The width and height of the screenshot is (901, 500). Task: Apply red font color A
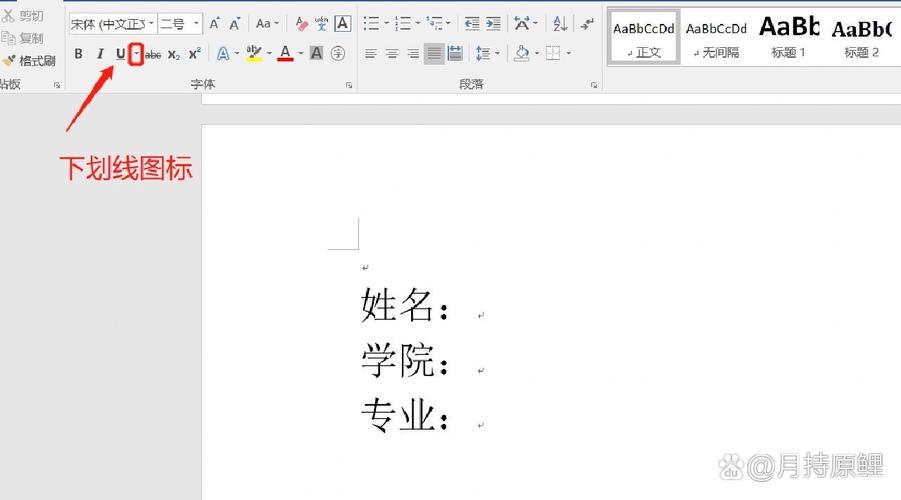pos(285,54)
